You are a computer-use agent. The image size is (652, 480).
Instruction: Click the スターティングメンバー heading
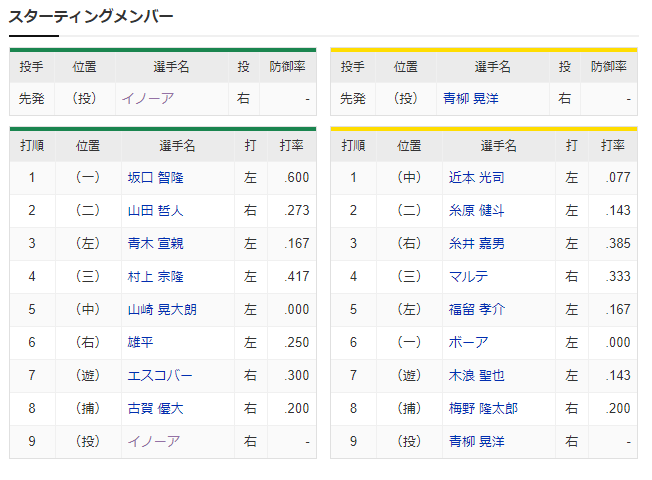91,17
